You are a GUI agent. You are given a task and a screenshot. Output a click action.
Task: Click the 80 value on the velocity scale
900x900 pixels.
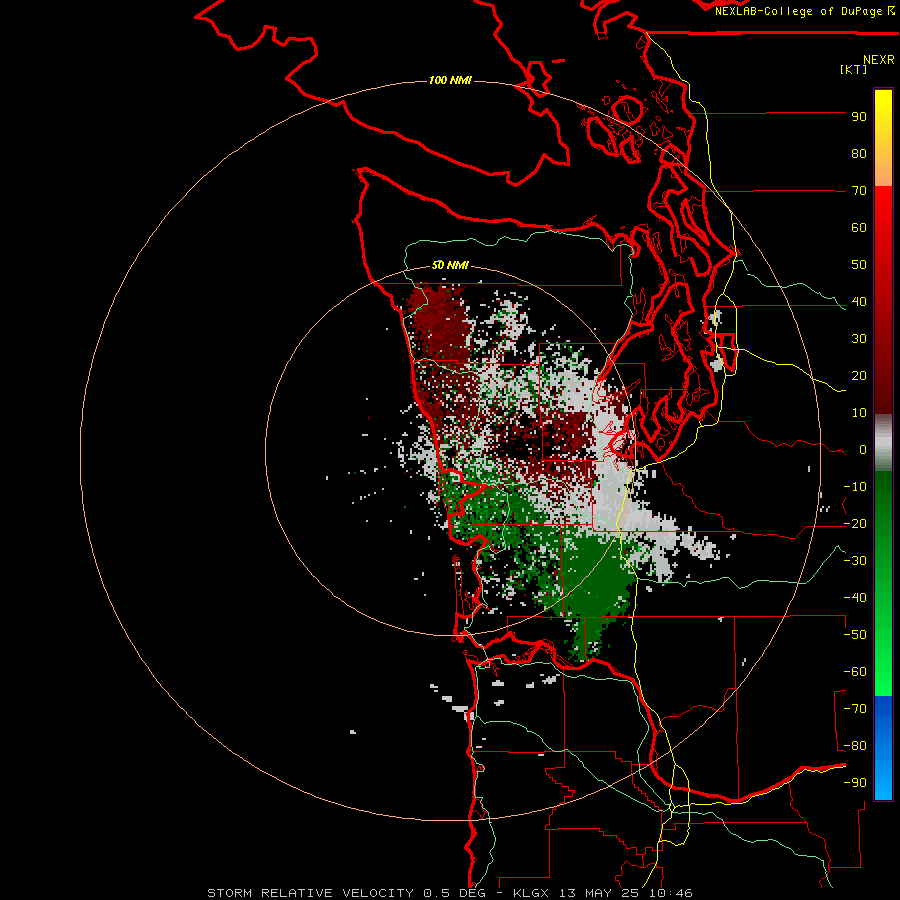coord(859,154)
